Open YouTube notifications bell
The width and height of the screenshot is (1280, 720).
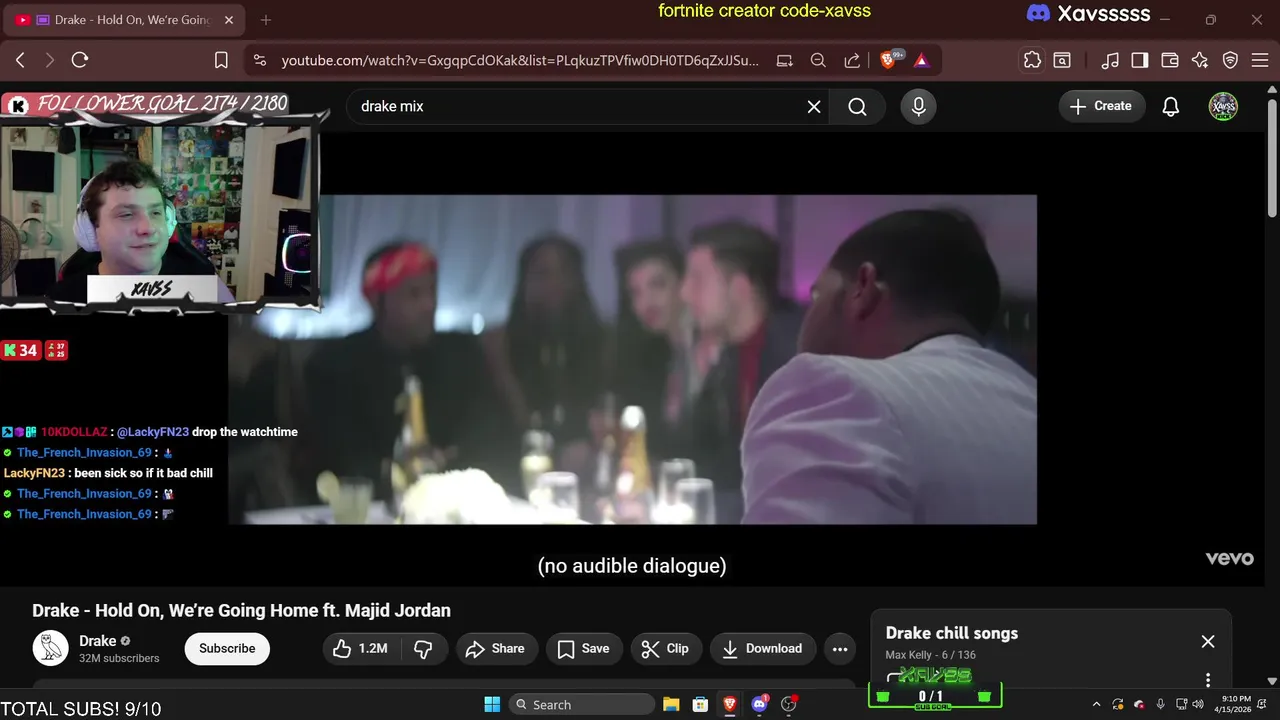point(1171,106)
